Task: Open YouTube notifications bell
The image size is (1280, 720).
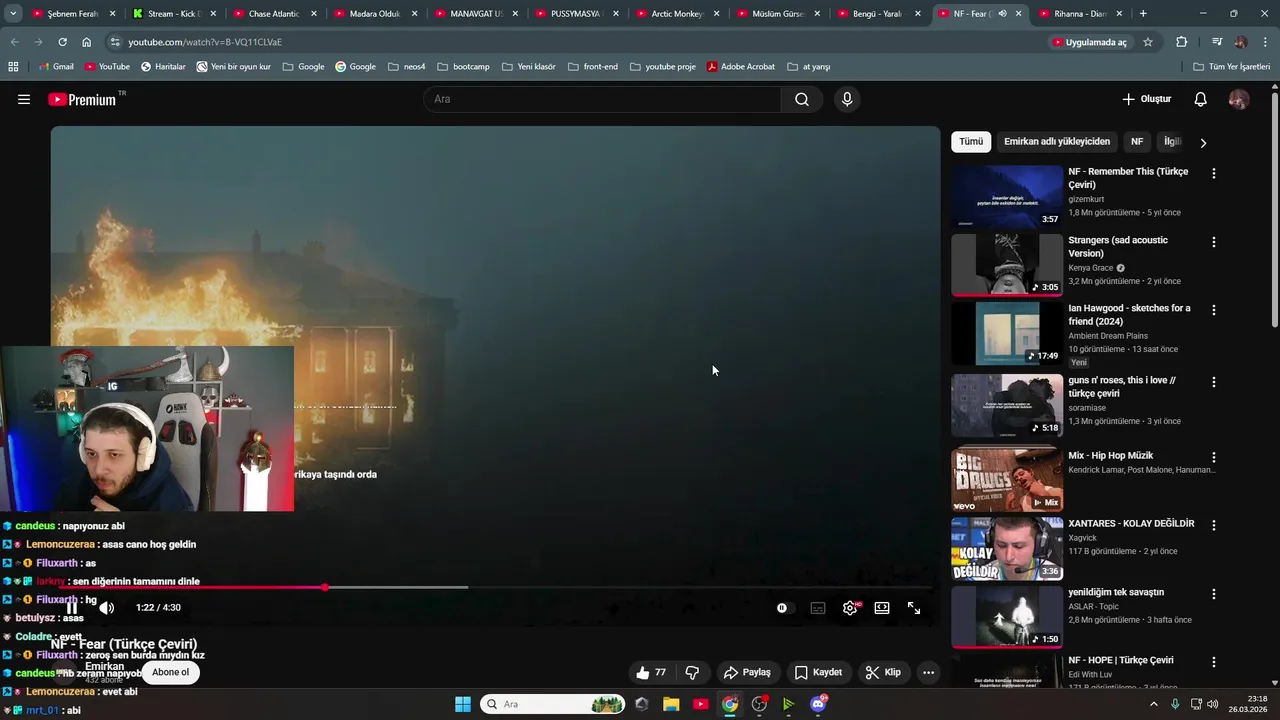Action: coord(1201,99)
